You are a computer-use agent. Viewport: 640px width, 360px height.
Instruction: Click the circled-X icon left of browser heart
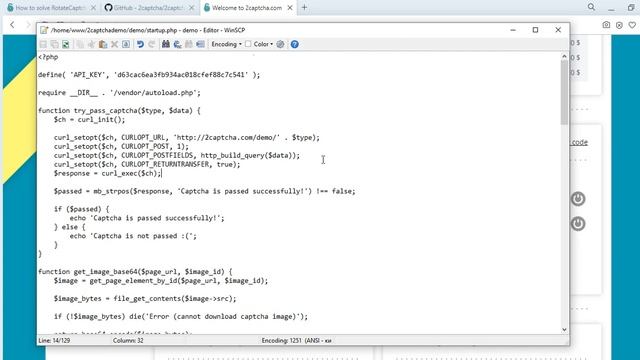click(619, 25)
